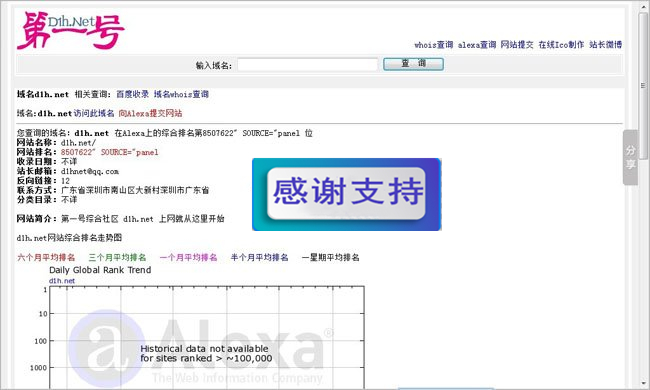Select 三个月平均排名 tab
Viewport: 650px width, 390px height.
click(x=117, y=257)
